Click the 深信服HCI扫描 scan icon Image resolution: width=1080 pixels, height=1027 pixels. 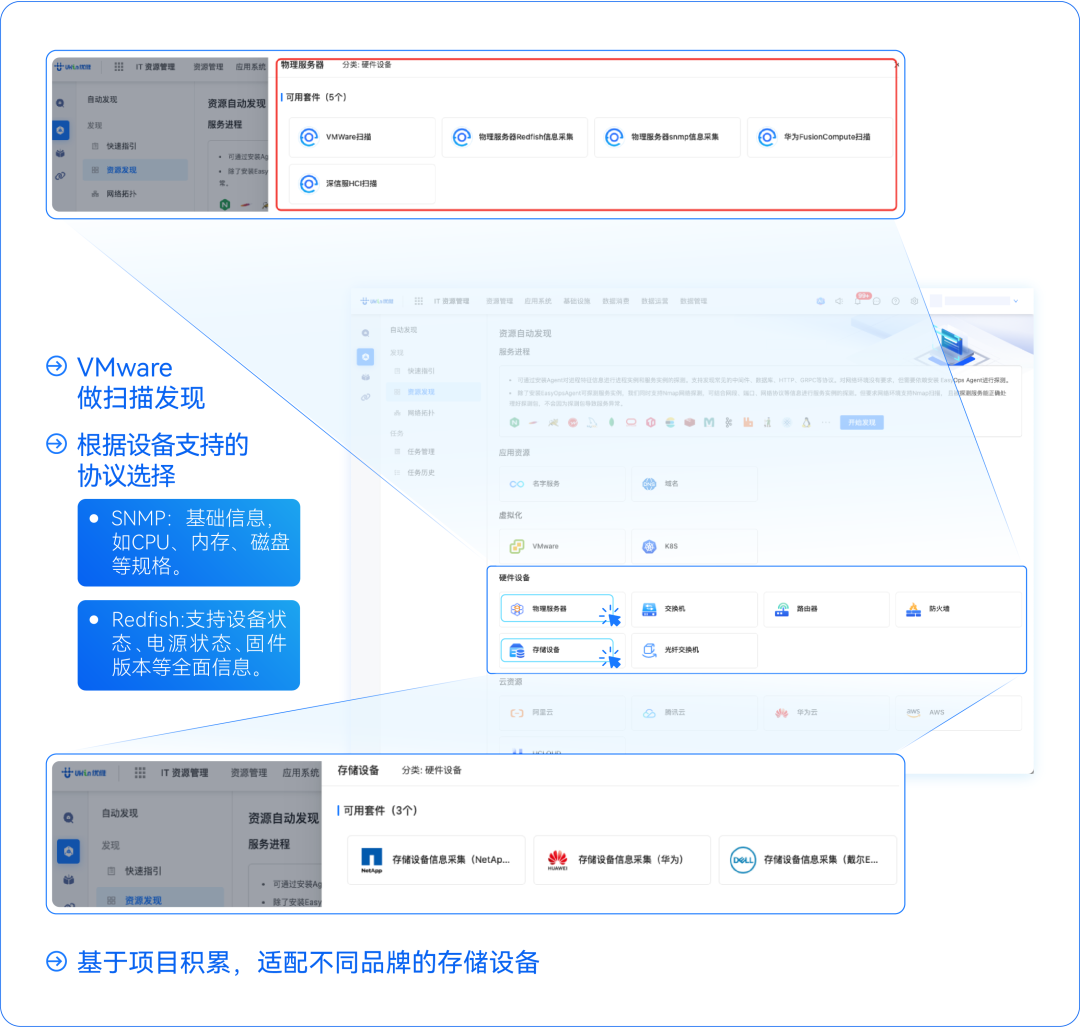tap(309, 183)
